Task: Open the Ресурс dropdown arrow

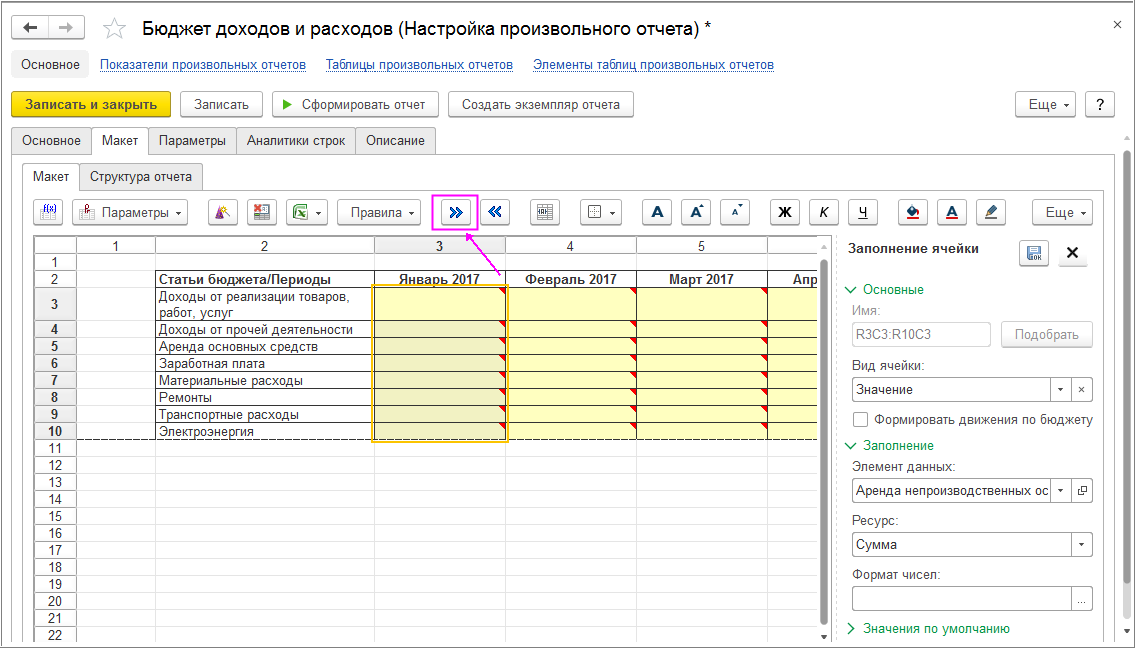Action: (1081, 544)
